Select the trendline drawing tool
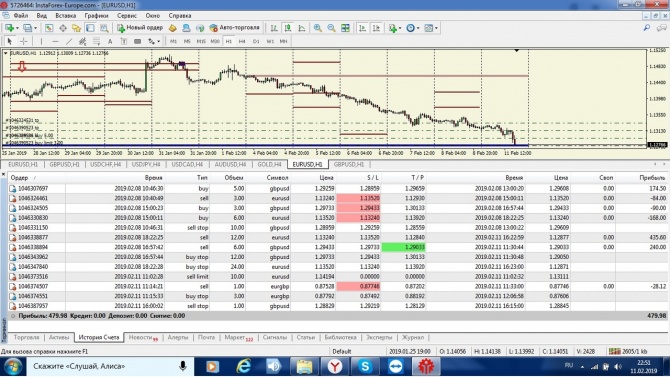 pos(69,41)
